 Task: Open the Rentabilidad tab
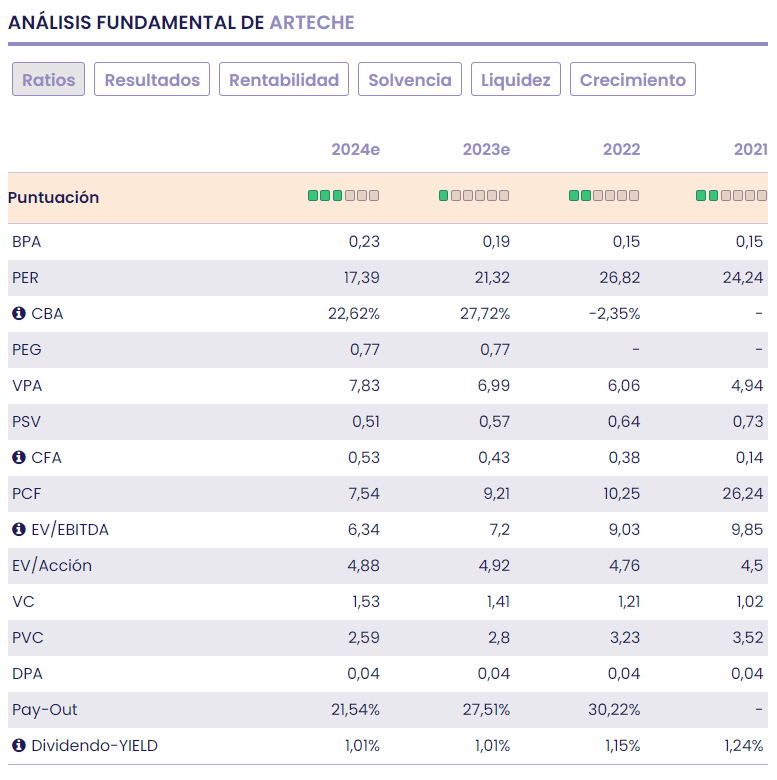tap(284, 80)
